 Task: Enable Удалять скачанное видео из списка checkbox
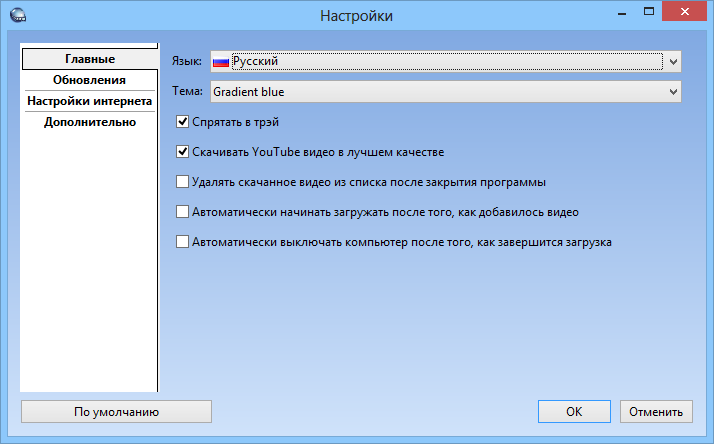coord(182,182)
